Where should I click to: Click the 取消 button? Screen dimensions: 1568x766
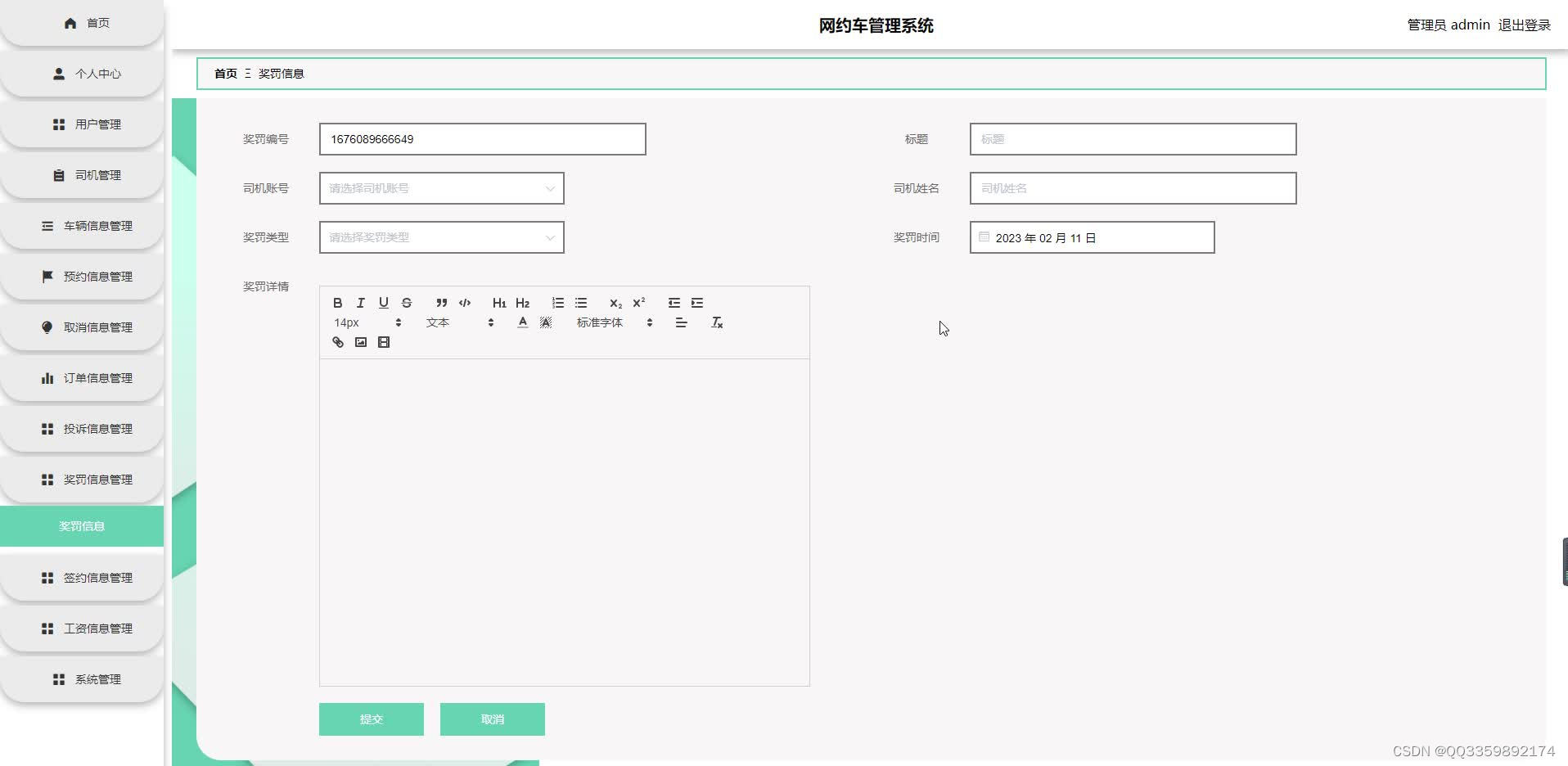click(x=493, y=719)
